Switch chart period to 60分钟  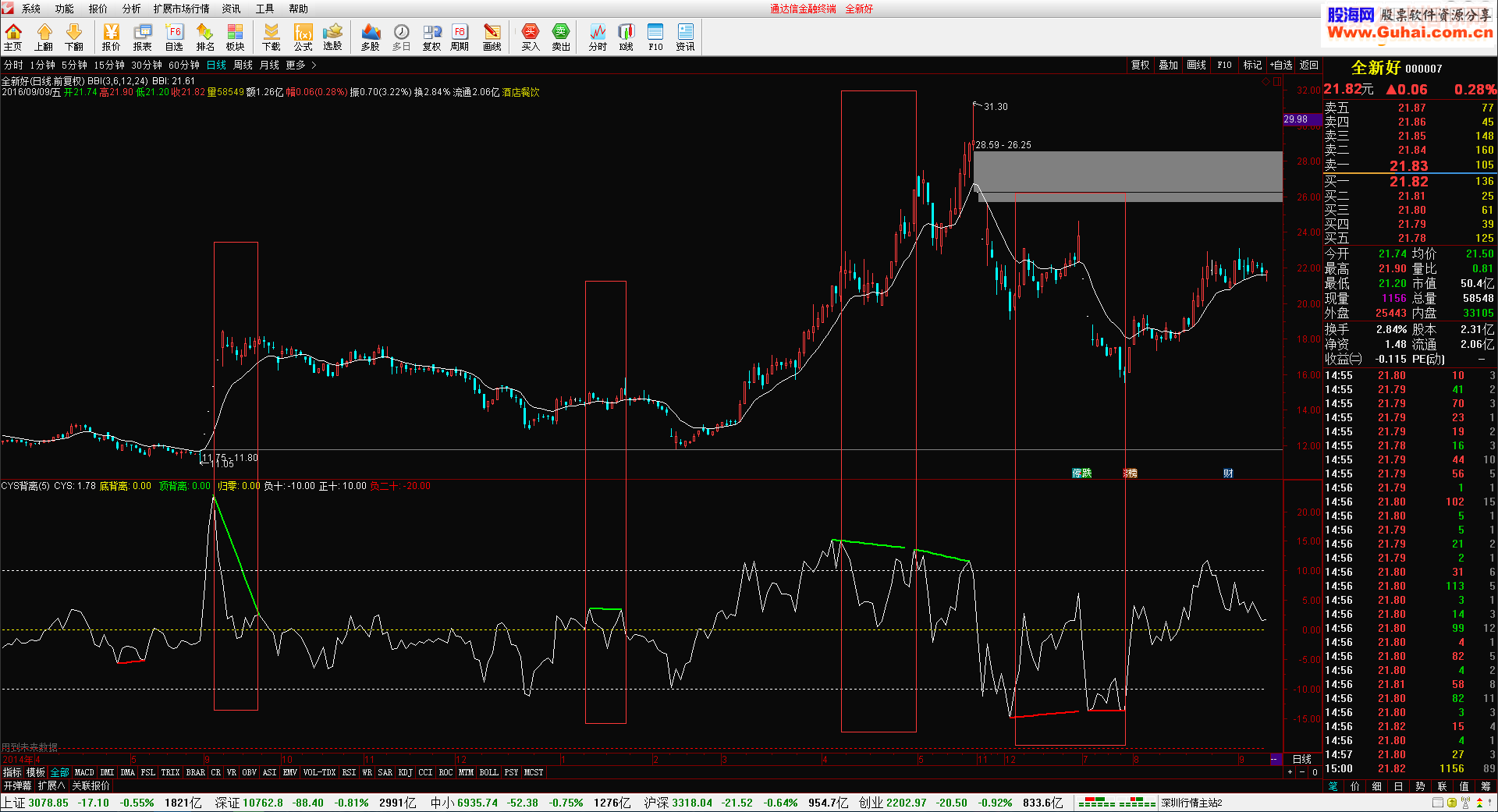[184, 66]
